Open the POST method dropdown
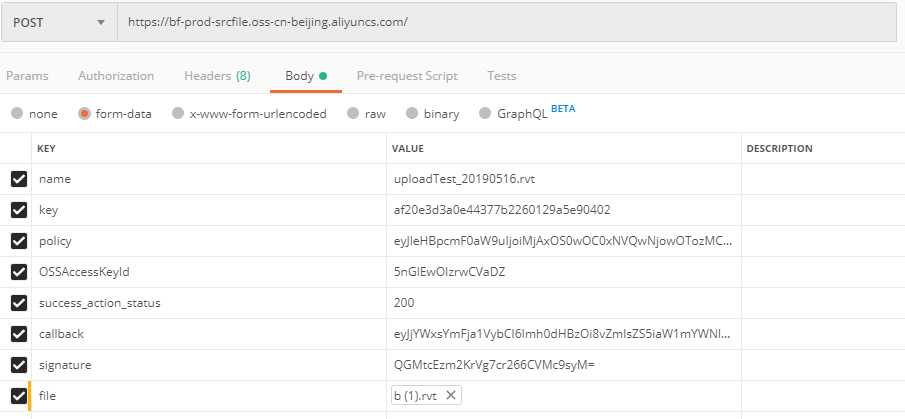The image size is (905, 419). (x=58, y=22)
